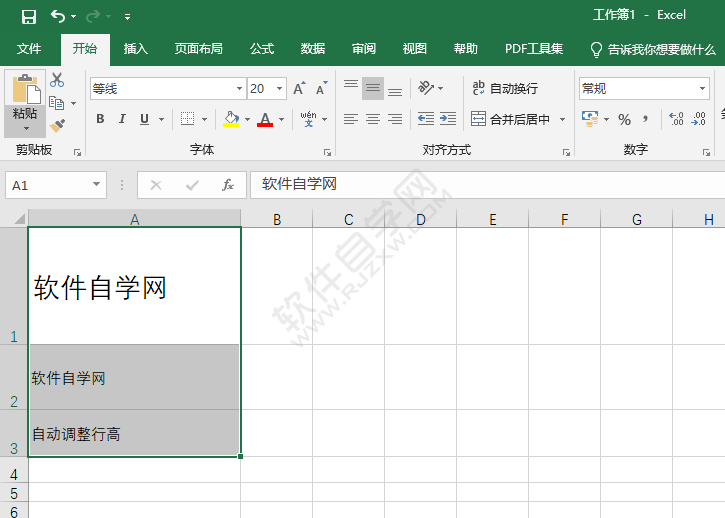This screenshot has width=725, height=518.
Task: Switch to the 插入 ribbon tab
Action: coord(135,49)
